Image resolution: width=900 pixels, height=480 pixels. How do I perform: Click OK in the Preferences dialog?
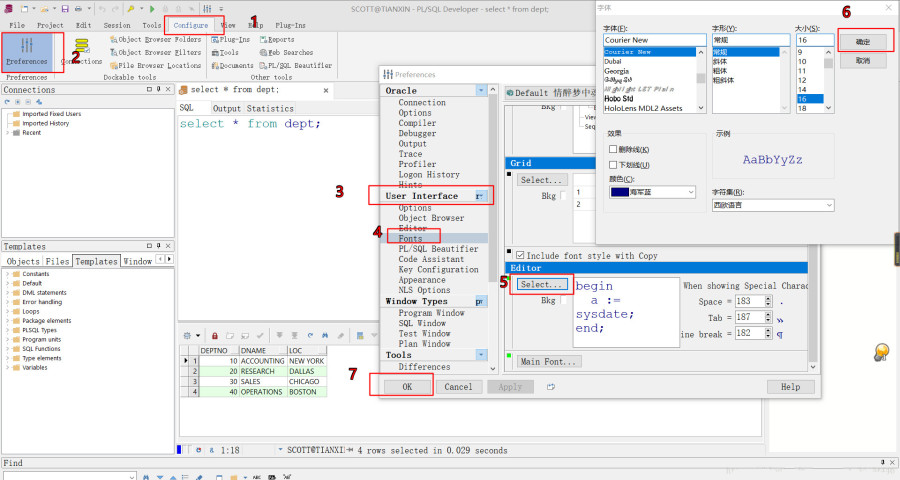pos(407,387)
